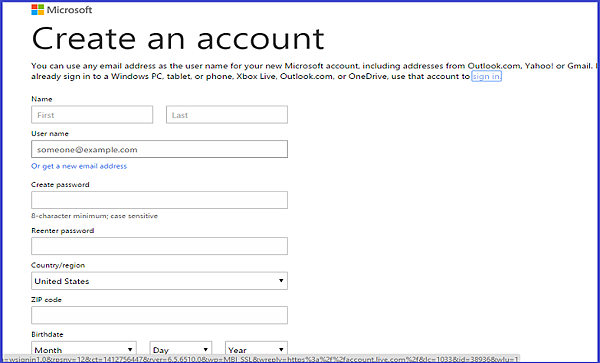Open the sign in link
The image size is (600, 363).
486,76
